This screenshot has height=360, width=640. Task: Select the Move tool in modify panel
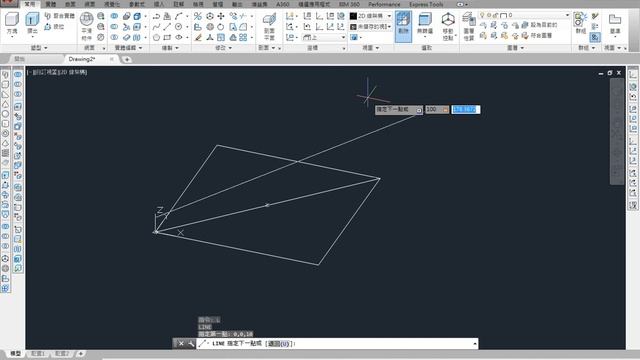click(221, 16)
